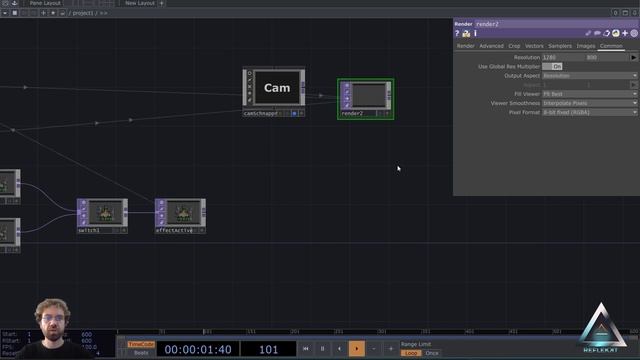Open Fill Viewer dropdown
This screenshot has height=360, width=640.
(589, 94)
